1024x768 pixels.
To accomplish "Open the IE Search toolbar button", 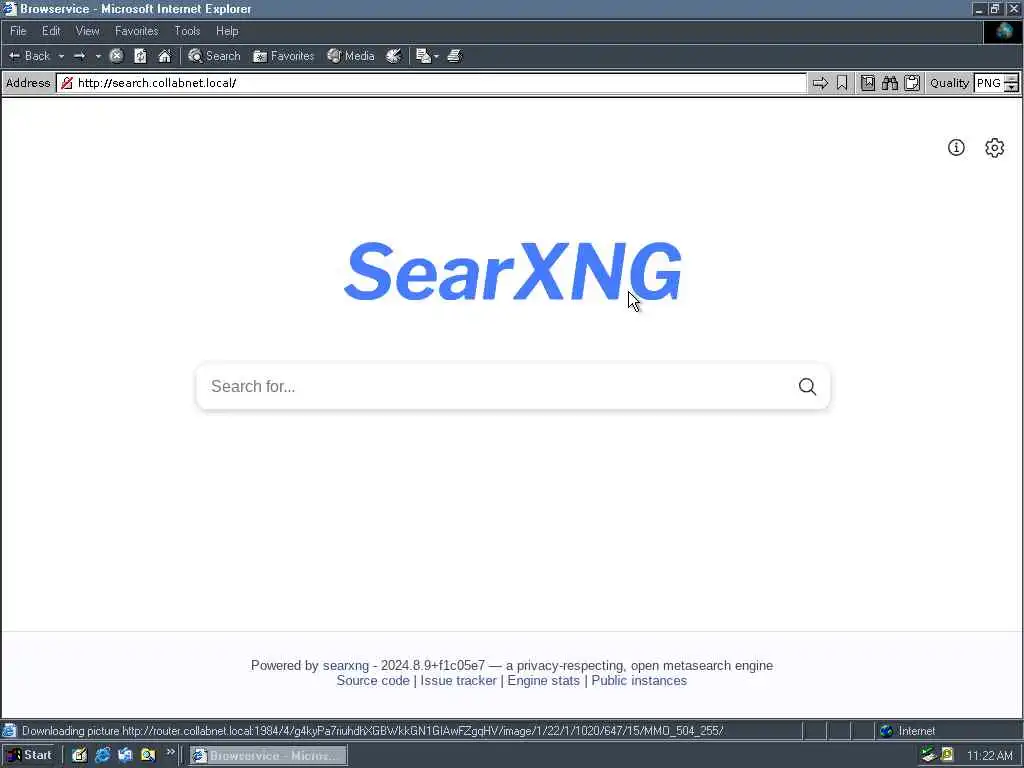I will pos(214,56).
